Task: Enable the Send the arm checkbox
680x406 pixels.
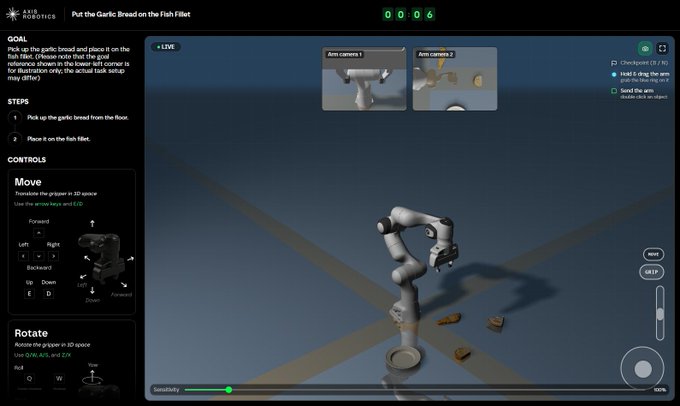Action: coord(614,91)
